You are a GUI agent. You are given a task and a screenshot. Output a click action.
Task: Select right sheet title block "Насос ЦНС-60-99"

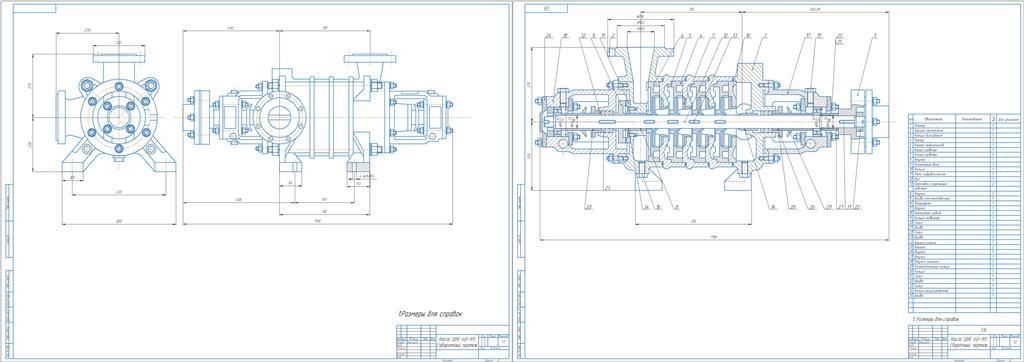968,340
